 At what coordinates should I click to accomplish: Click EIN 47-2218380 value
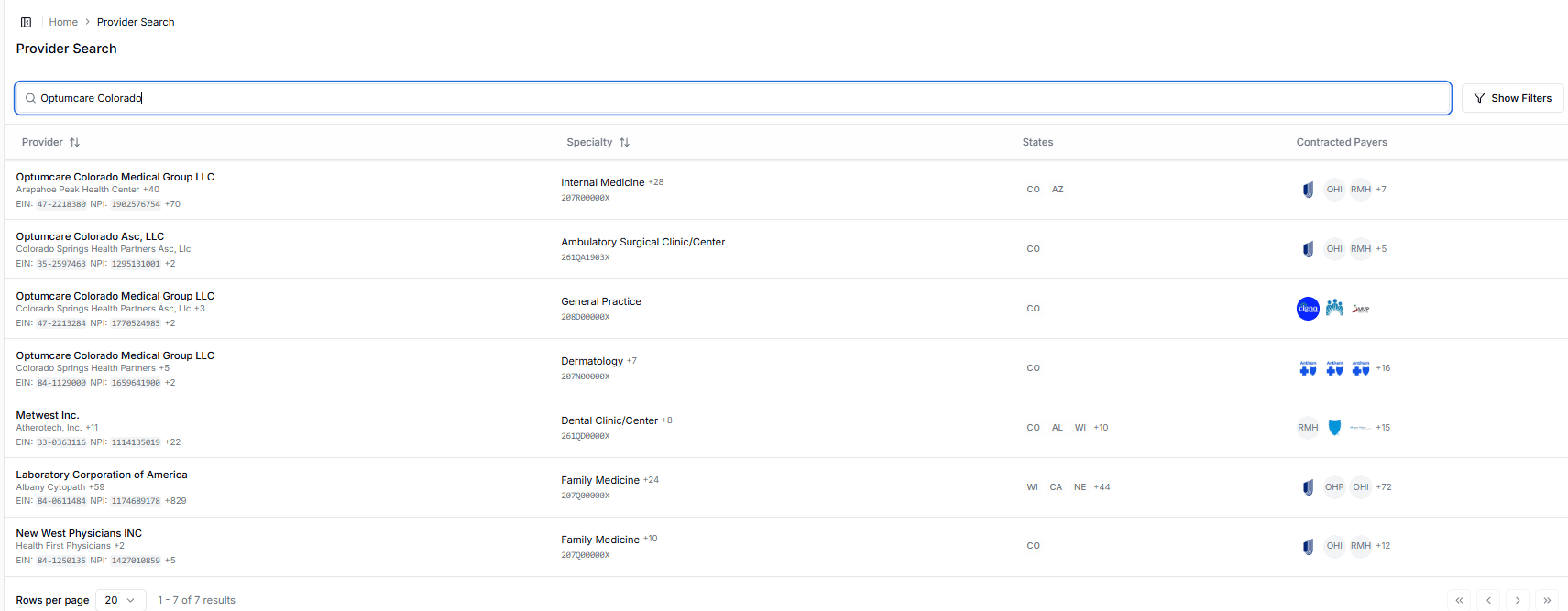coord(61,204)
